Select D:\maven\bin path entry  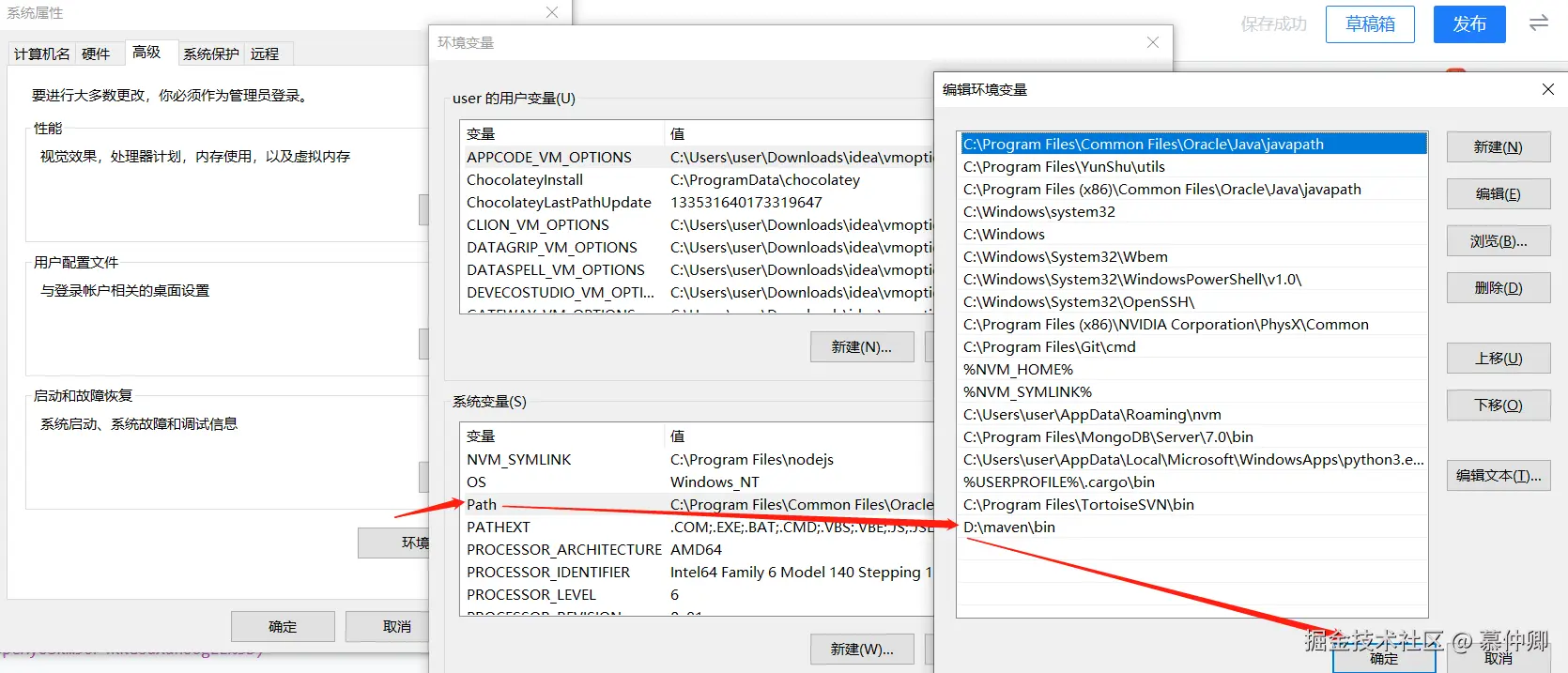pos(1192,527)
